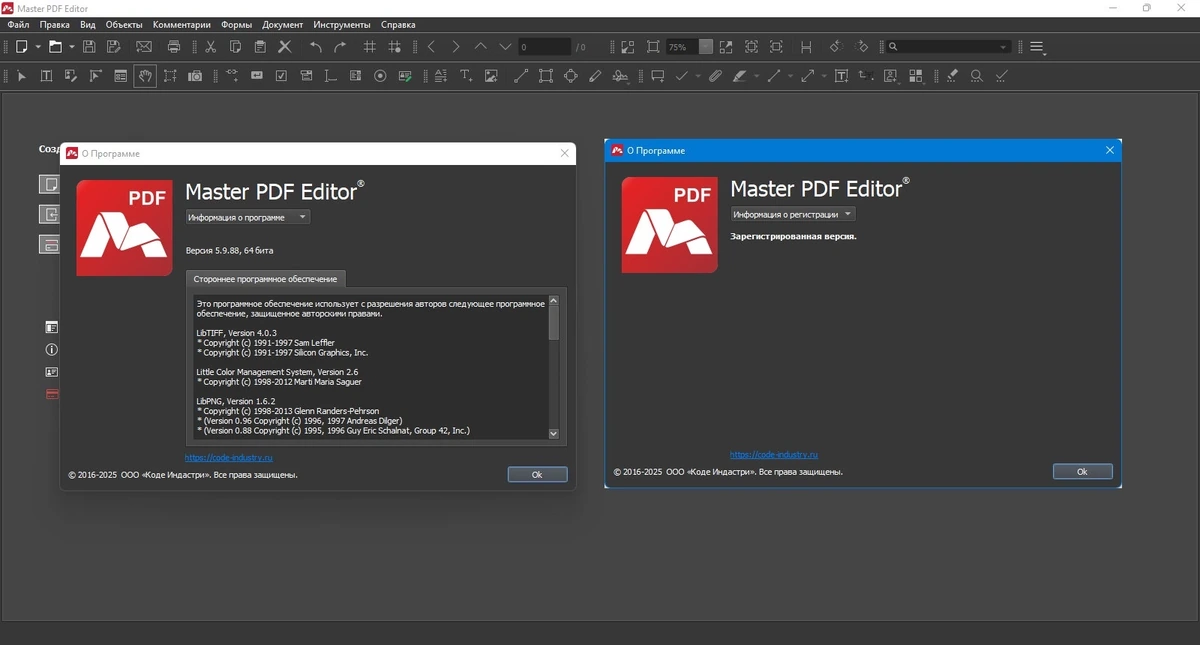Screen dimensions: 1200x645
Task: Open the code-industry.ru link in left dialog
Action: (x=229, y=458)
